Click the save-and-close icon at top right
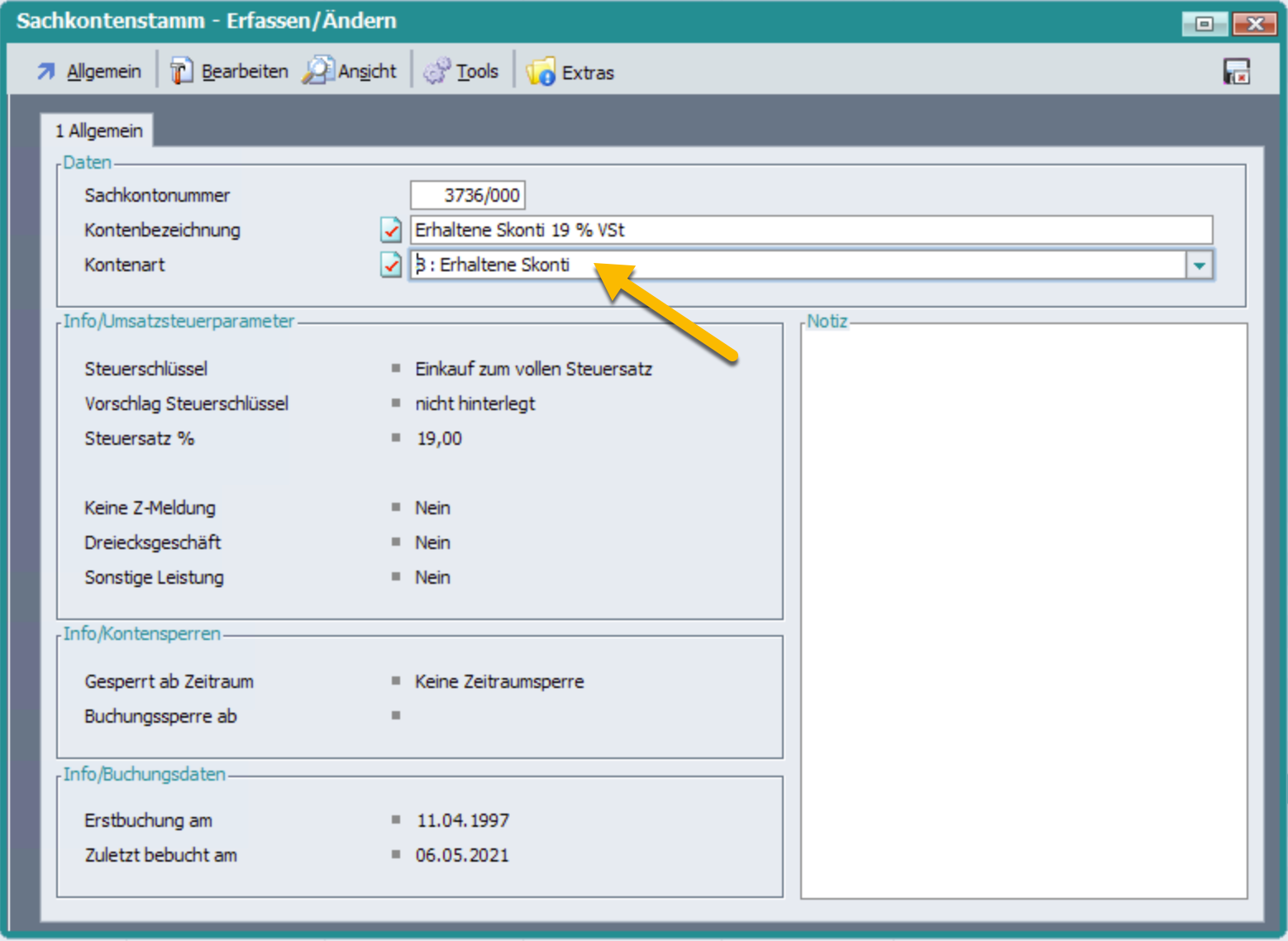Viewport: 1288px width, 941px height. tap(1236, 72)
